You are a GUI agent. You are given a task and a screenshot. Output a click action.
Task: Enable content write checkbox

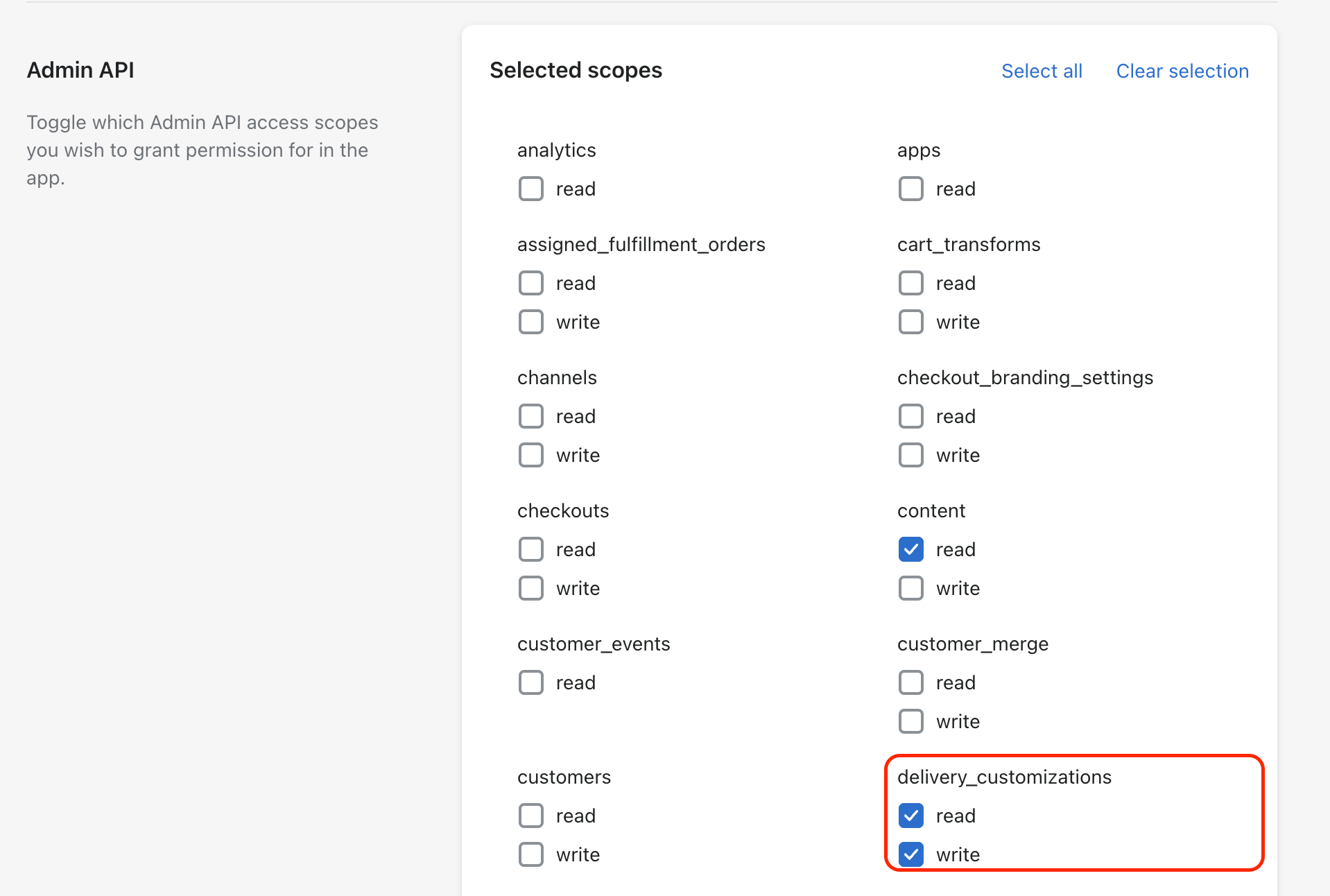911,588
